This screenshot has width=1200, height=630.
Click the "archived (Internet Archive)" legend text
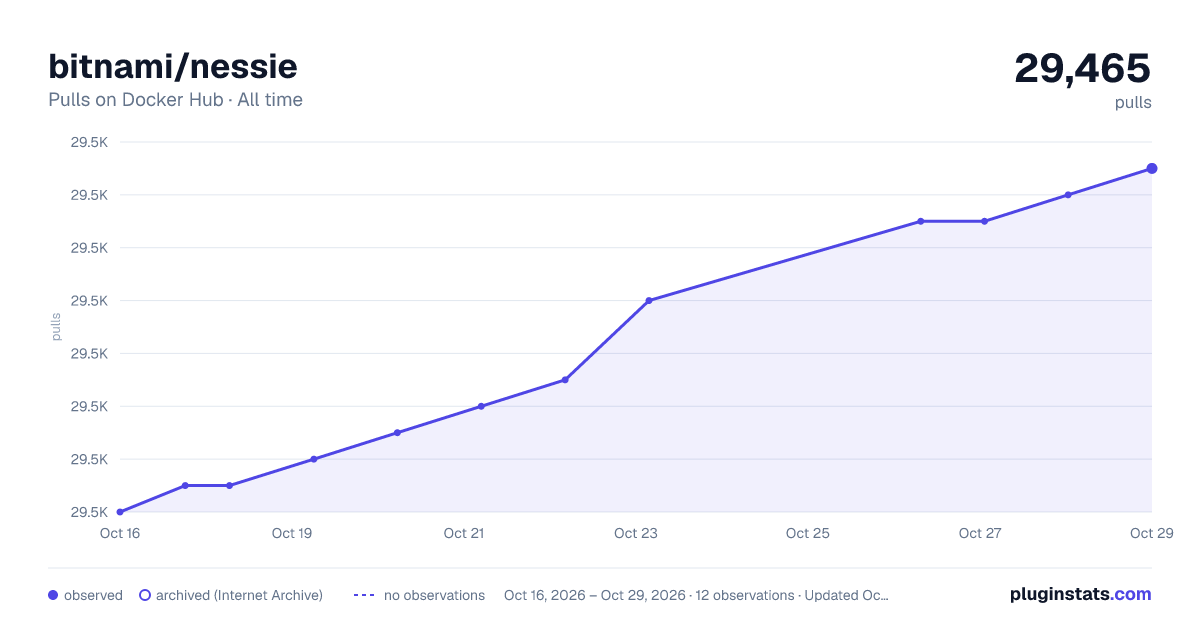(x=239, y=595)
